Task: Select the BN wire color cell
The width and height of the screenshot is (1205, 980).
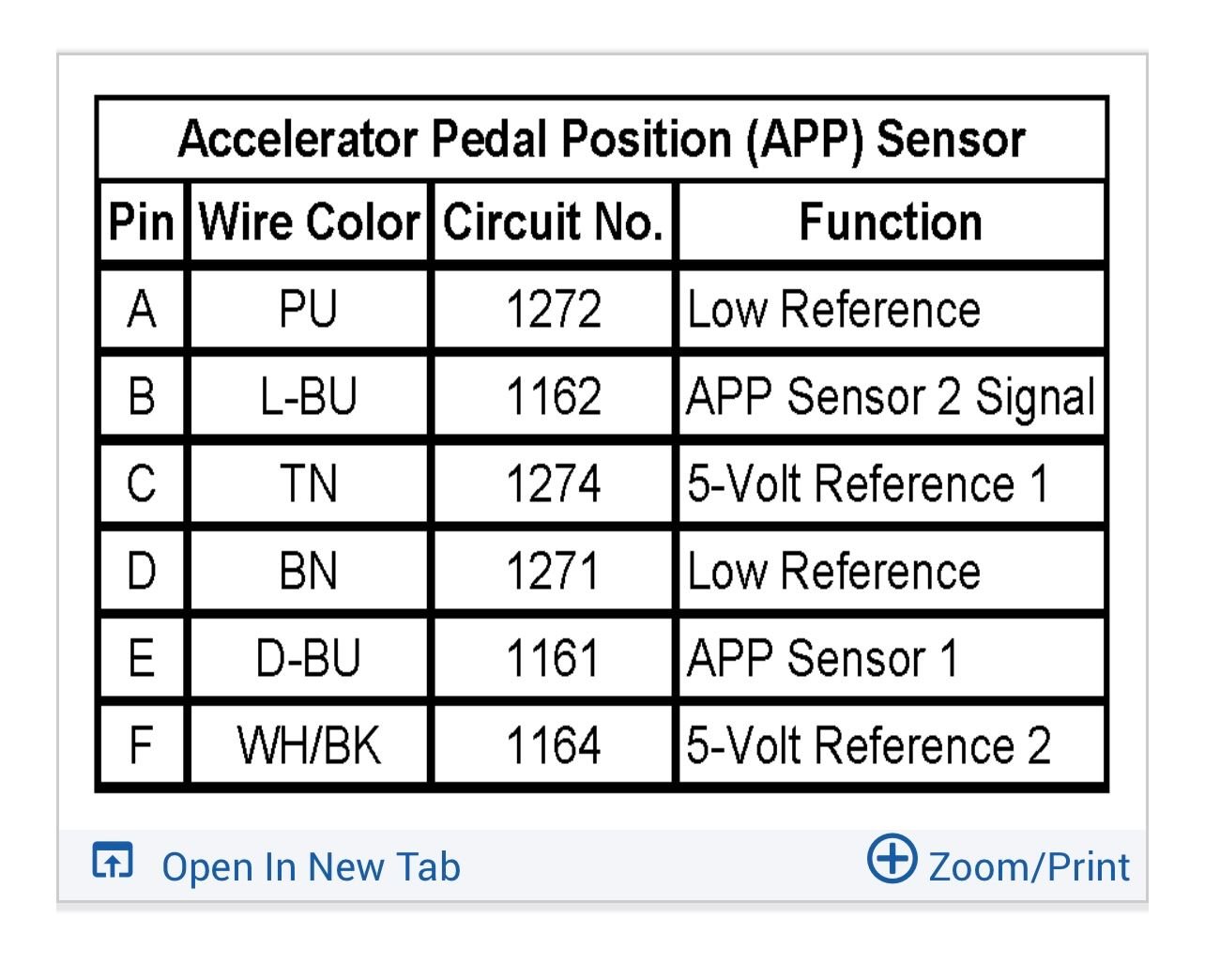Action: 309,571
